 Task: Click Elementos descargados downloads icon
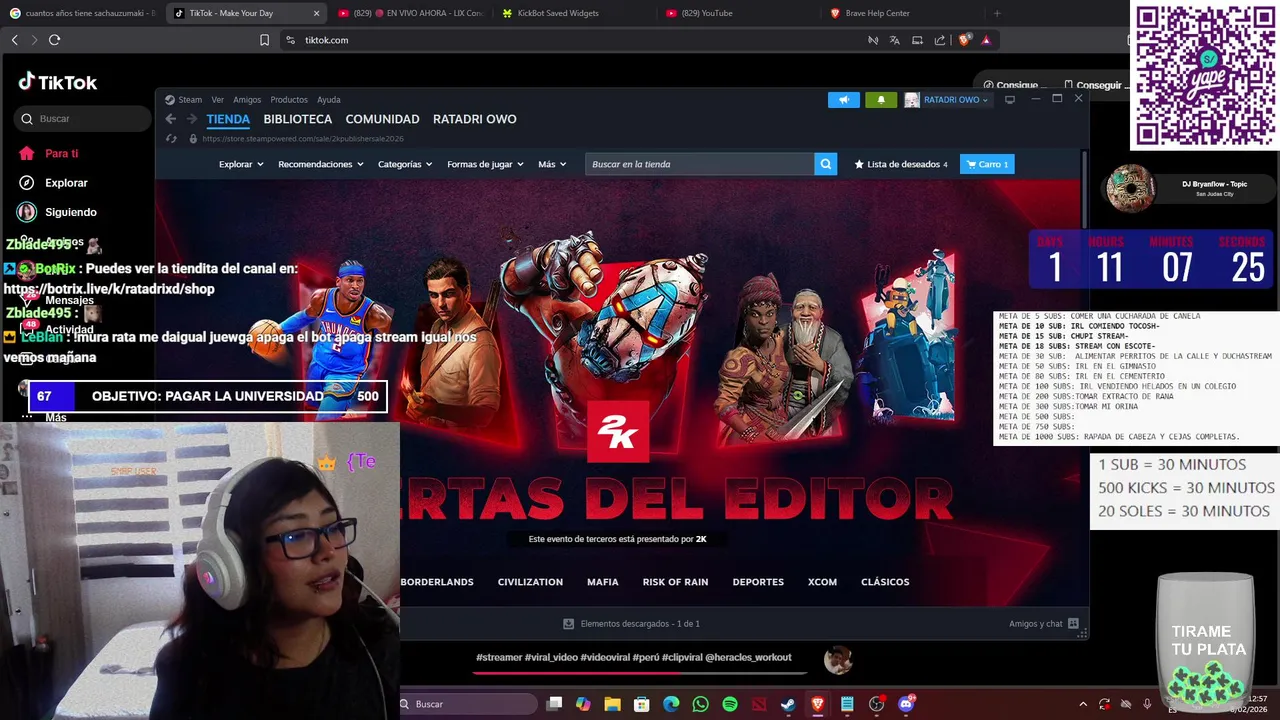[x=569, y=624]
